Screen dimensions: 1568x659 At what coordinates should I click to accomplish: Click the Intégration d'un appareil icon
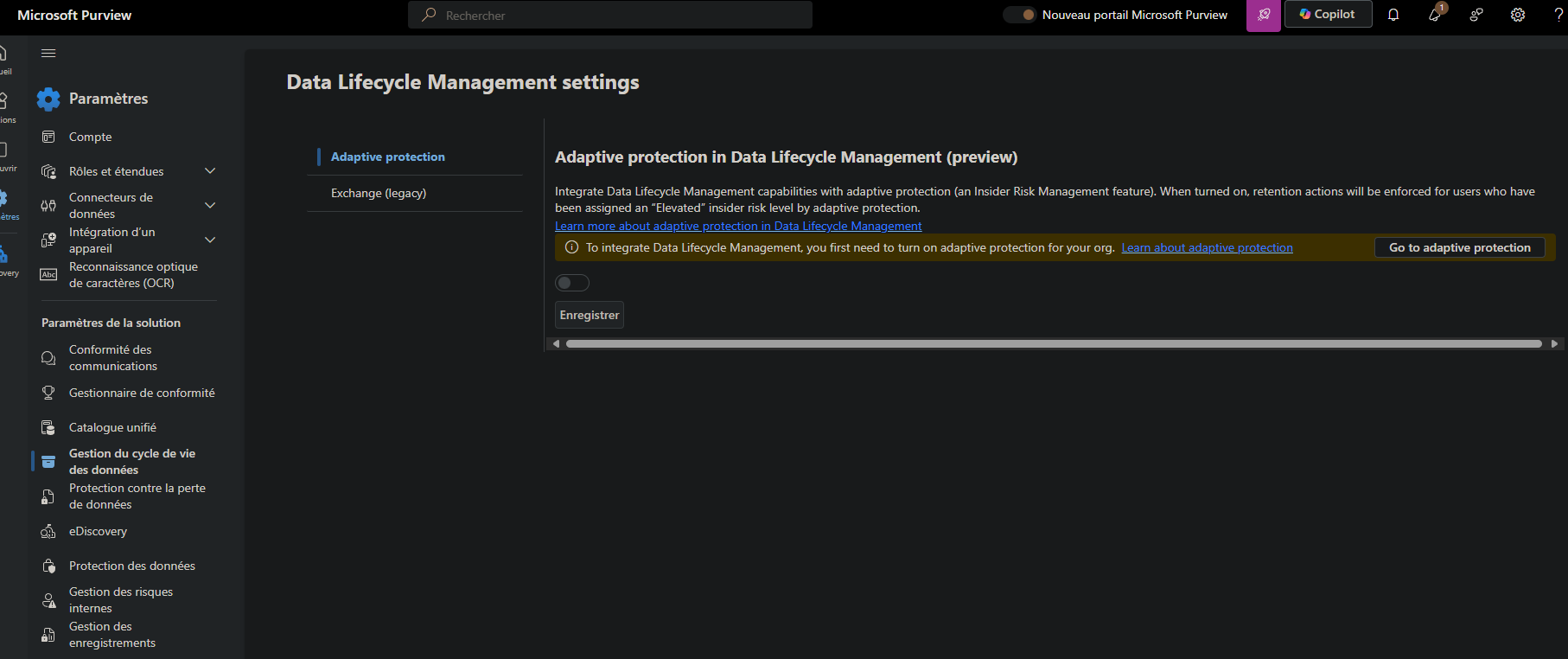pyautogui.click(x=48, y=240)
